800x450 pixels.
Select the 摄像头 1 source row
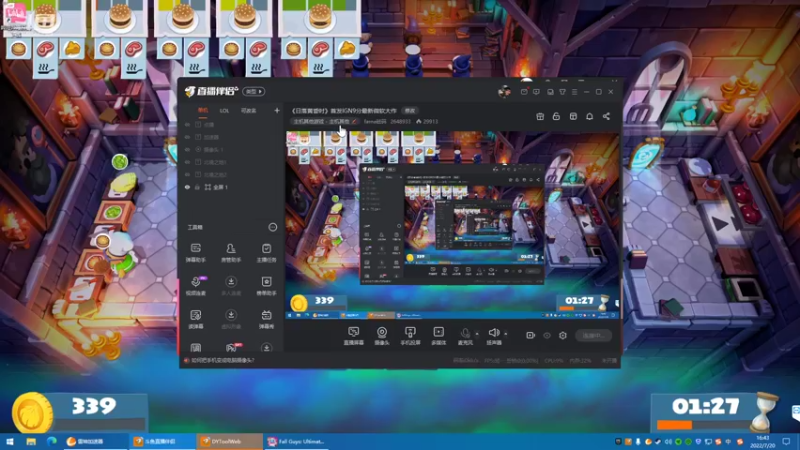tap(231, 149)
